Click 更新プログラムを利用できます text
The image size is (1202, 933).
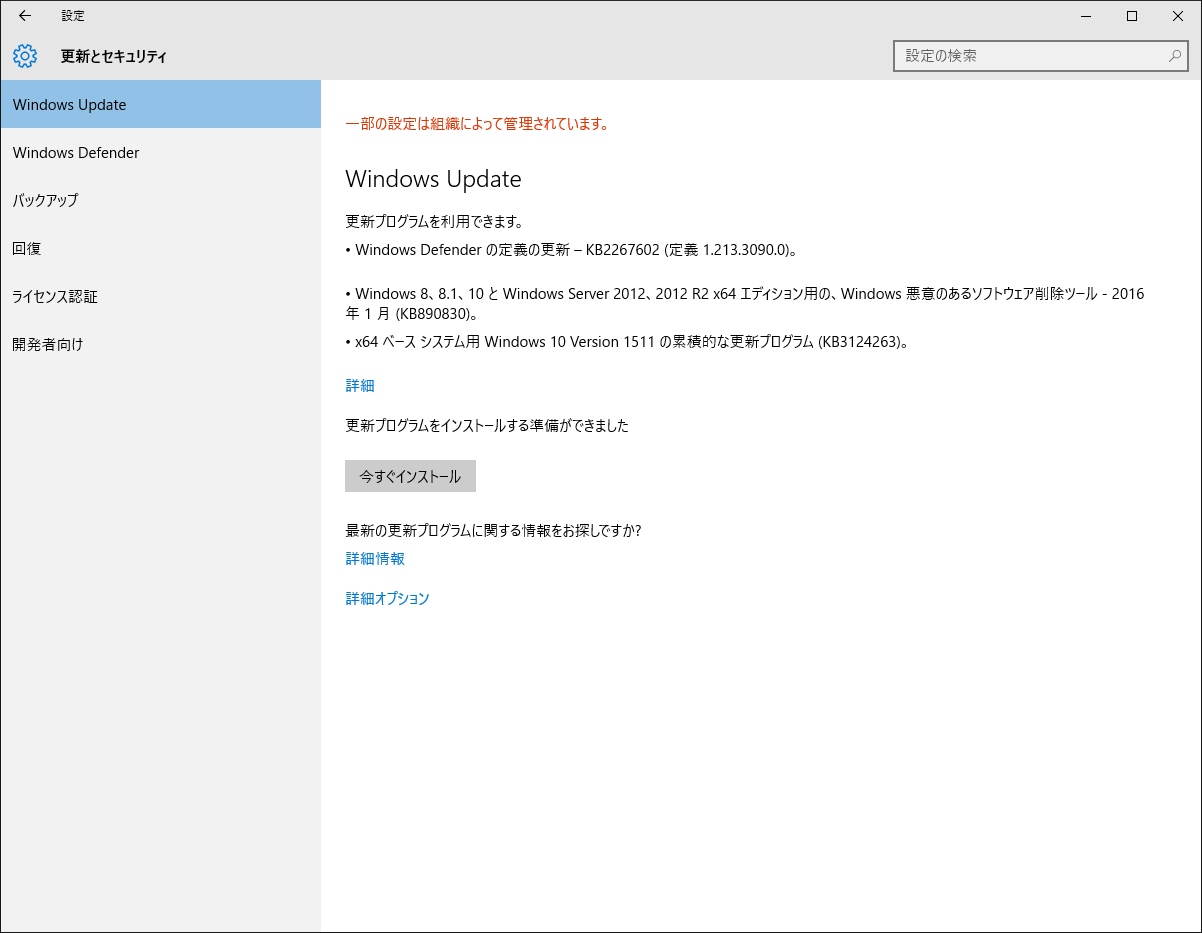point(435,222)
